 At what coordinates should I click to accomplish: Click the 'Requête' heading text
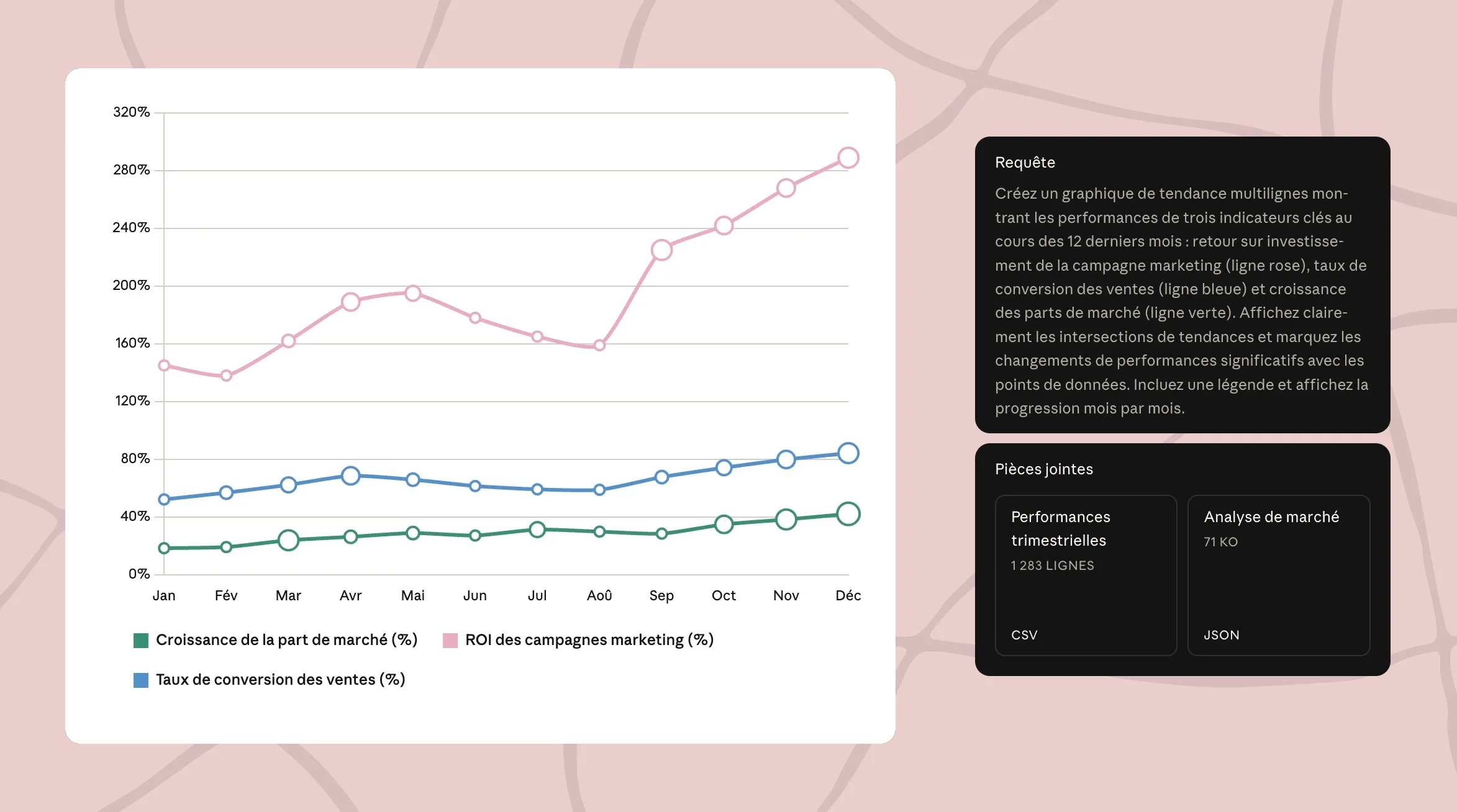1025,163
